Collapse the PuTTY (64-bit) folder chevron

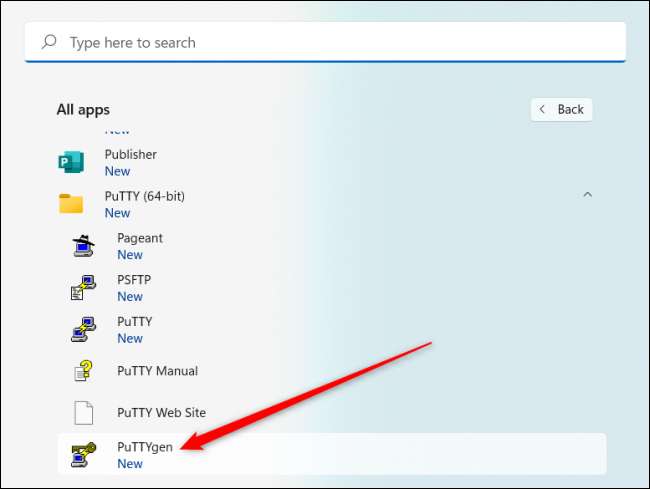coord(587,196)
